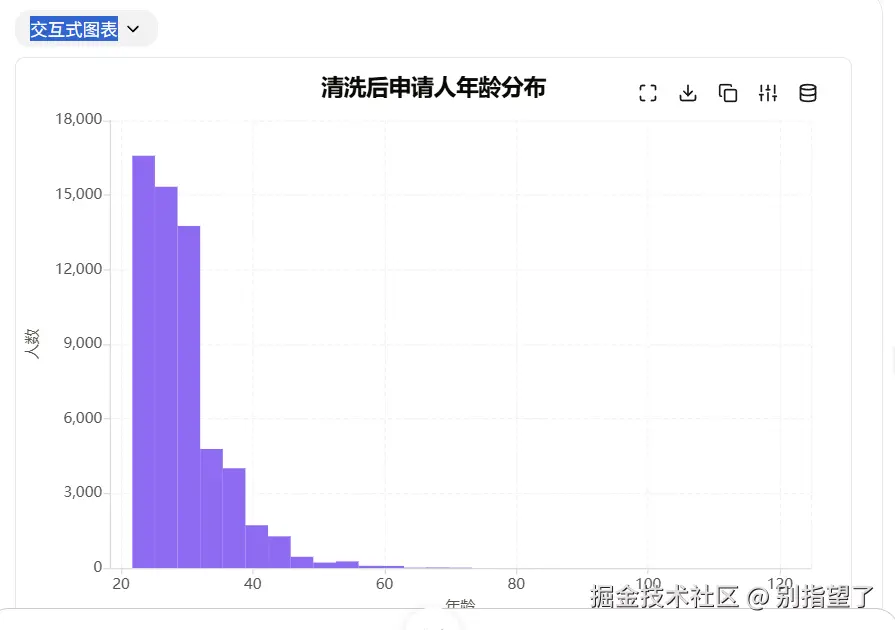
Task: Click x-axis label 80
Action: (x=516, y=584)
